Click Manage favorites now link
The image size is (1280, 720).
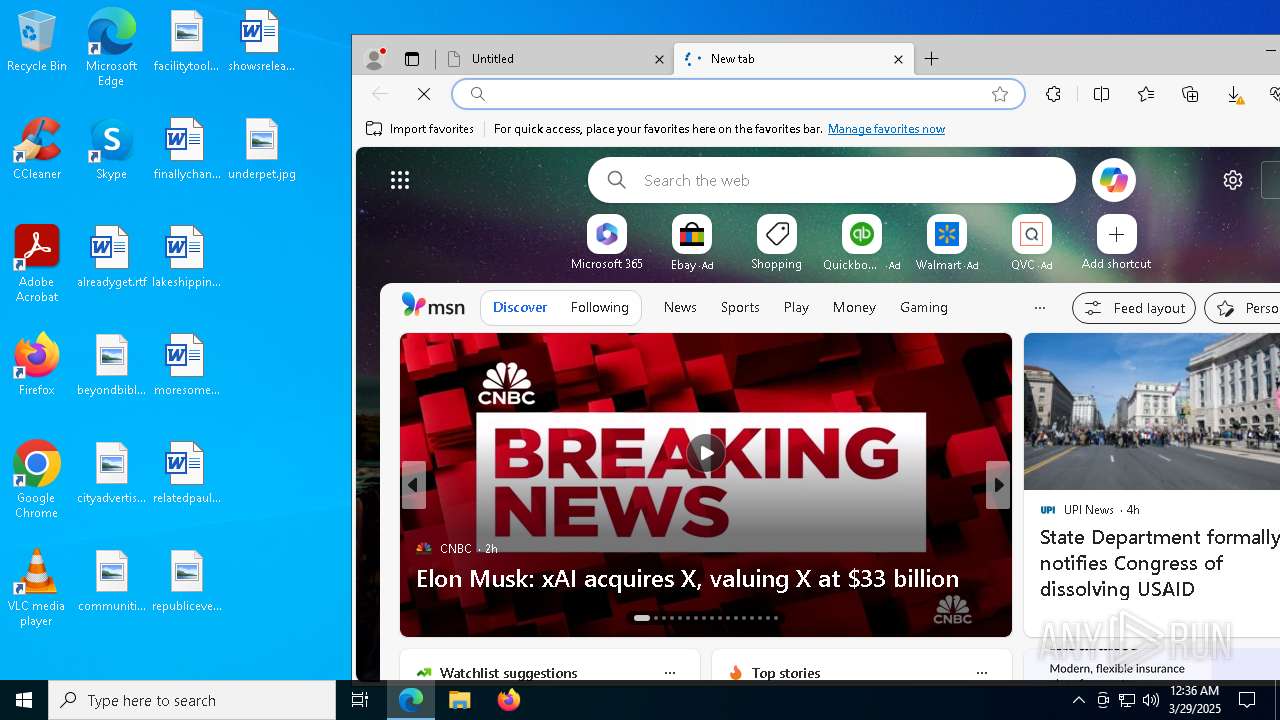[886, 129]
